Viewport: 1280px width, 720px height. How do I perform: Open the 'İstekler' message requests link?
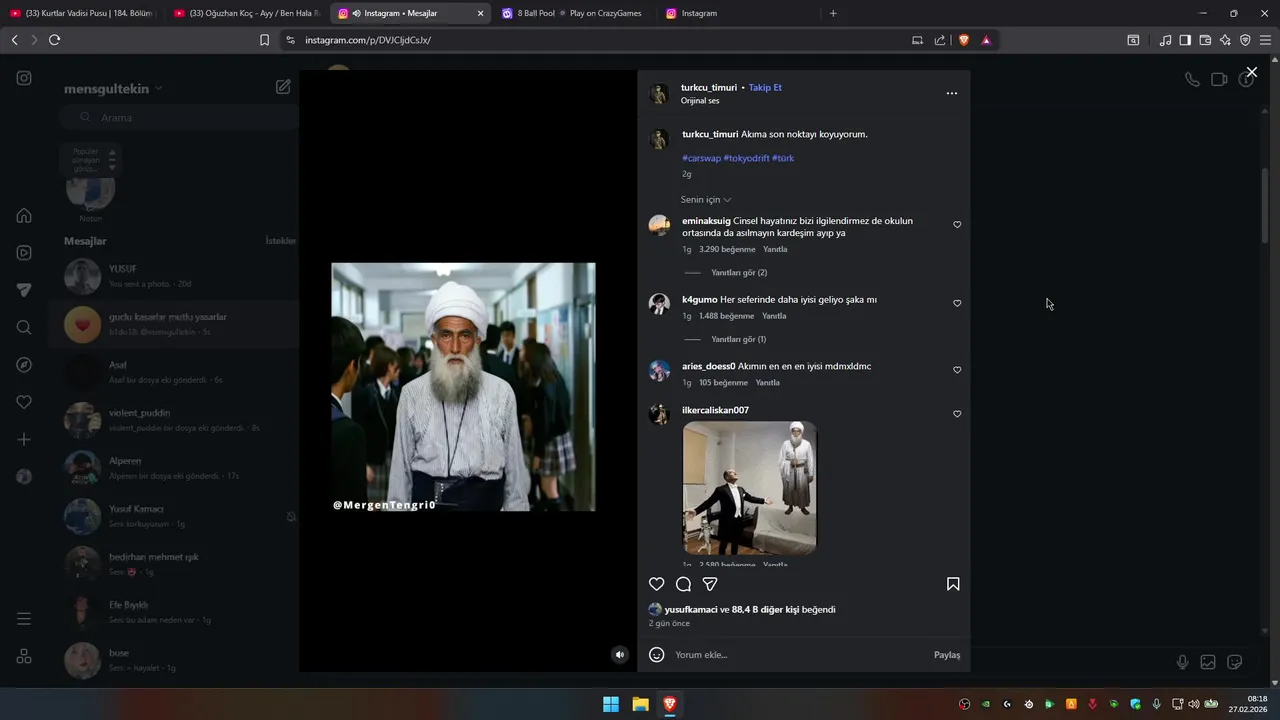coord(280,241)
